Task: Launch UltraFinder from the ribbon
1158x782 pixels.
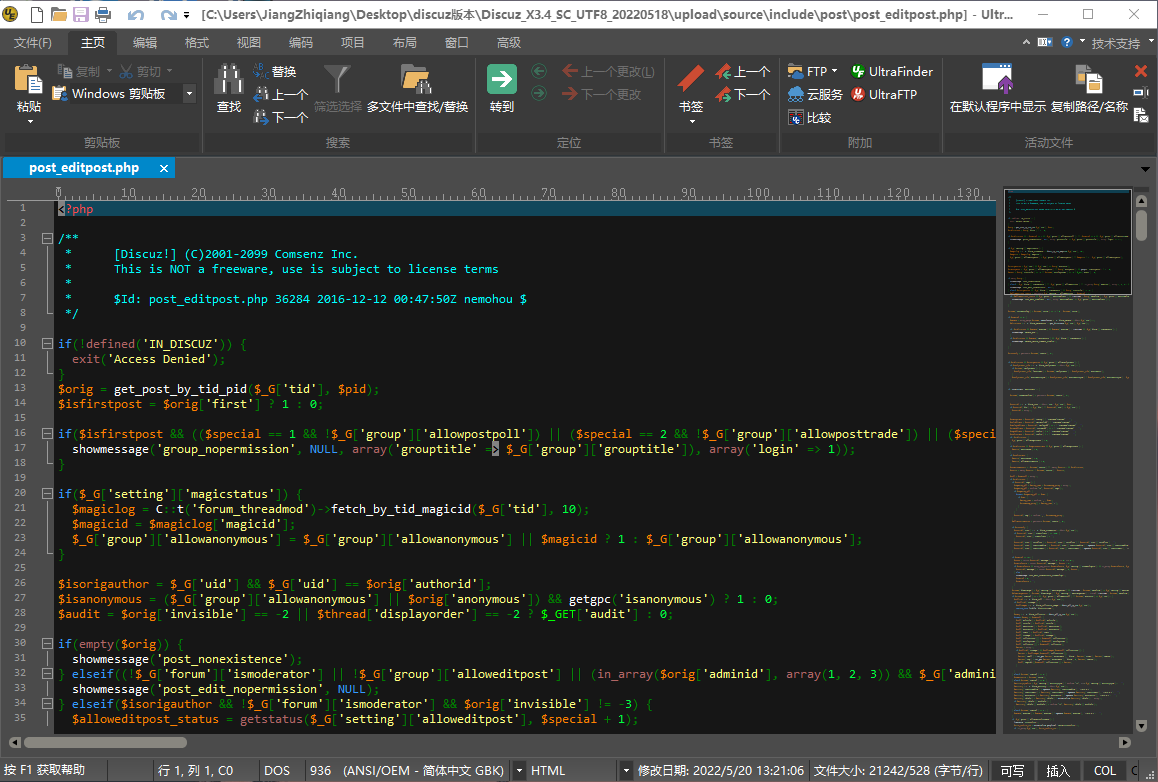Action: coord(891,72)
